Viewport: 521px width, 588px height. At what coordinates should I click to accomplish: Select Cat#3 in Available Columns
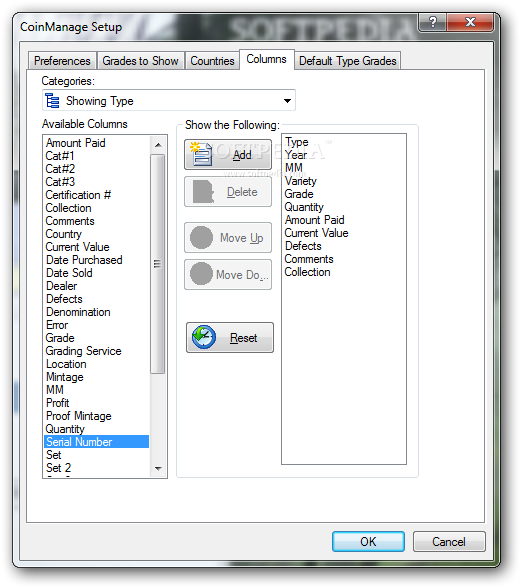(97, 182)
